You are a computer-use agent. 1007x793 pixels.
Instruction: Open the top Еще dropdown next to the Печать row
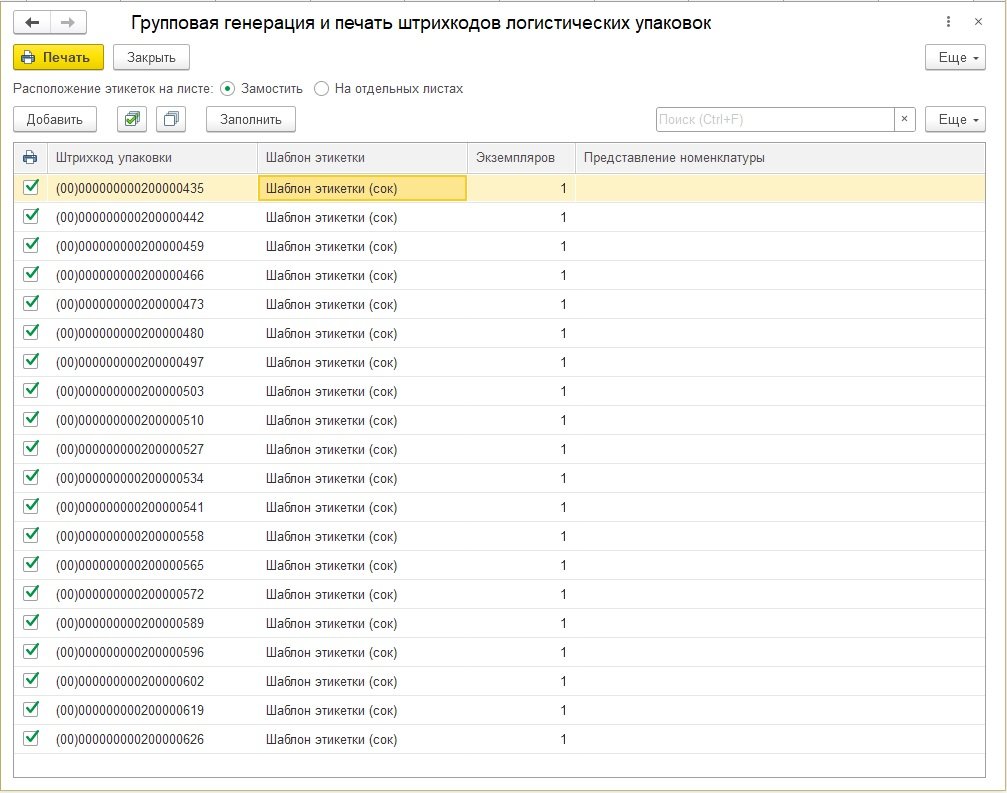tap(955, 57)
